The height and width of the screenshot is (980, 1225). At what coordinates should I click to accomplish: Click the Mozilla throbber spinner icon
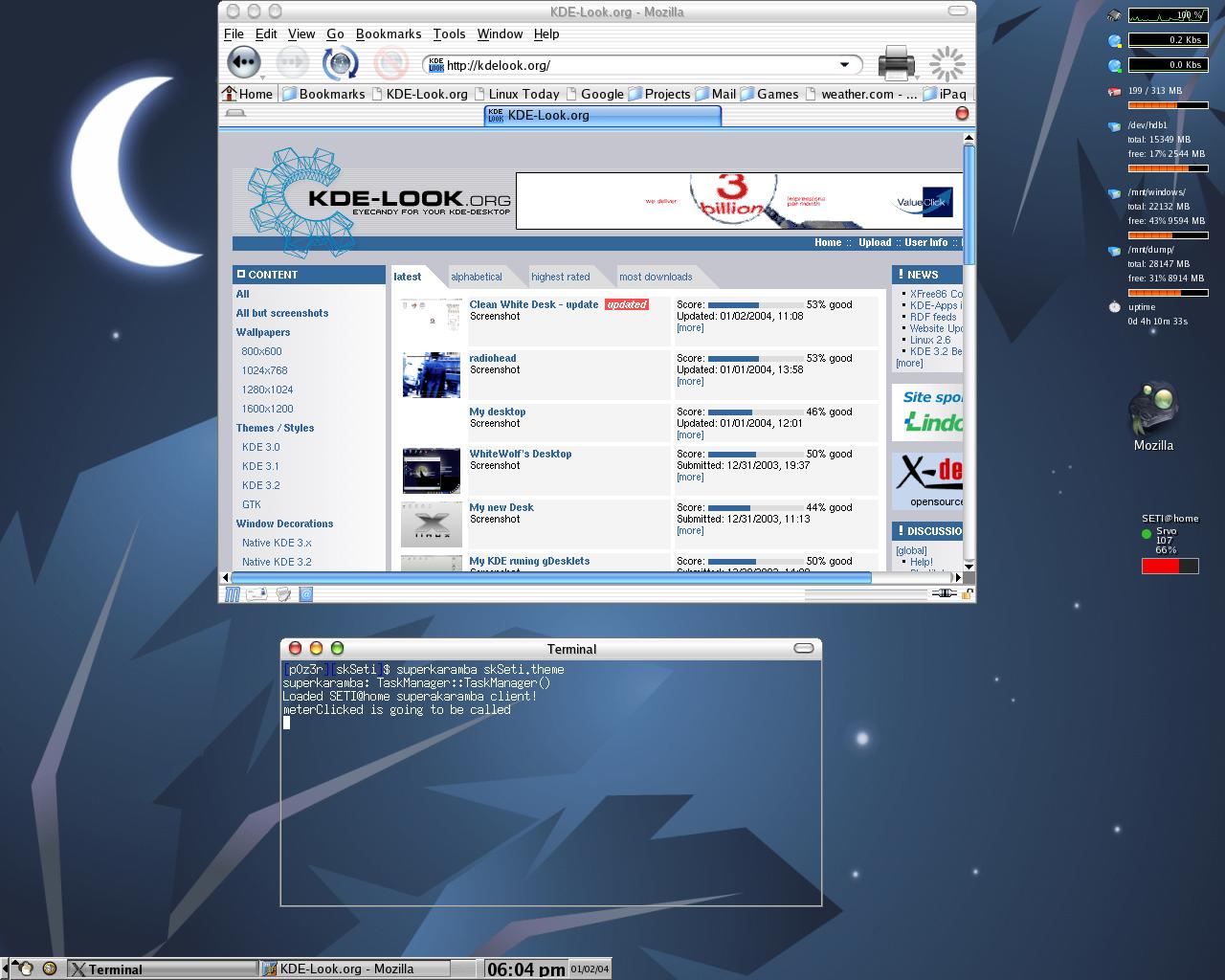click(x=947, y=64)
